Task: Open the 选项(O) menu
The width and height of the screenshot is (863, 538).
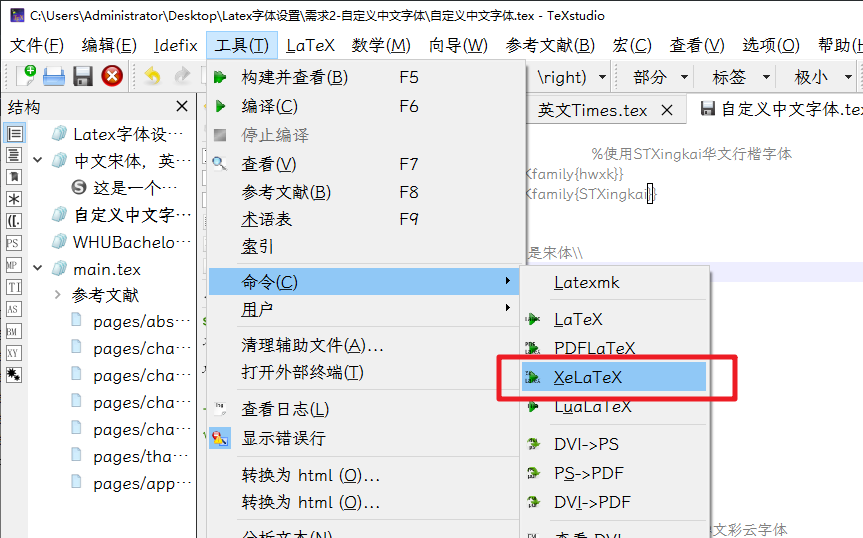Action: 771,45
